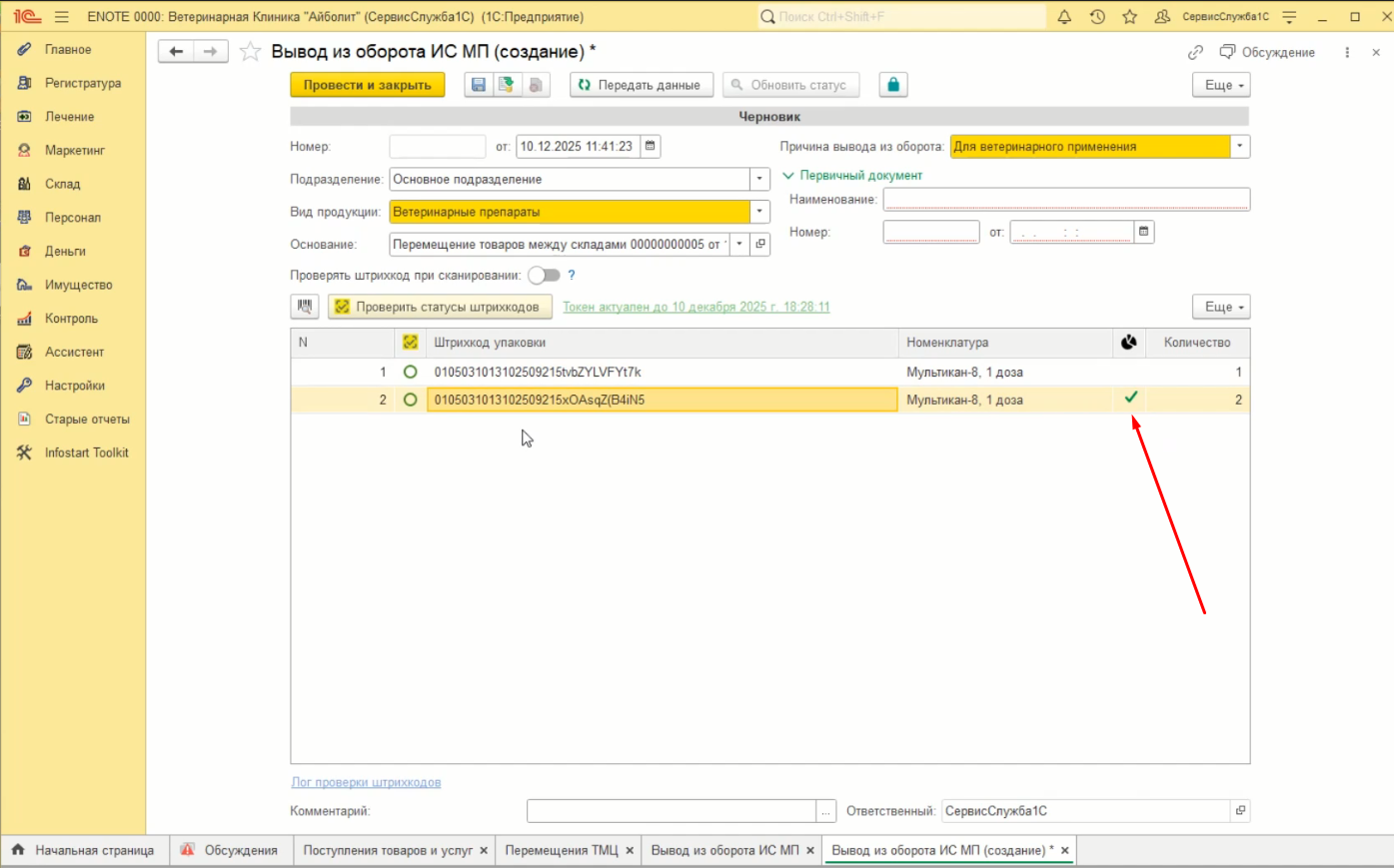Viewport: 1394px width, 868px height.
Task: Go back with the left arrow button
Action: (176, 52)
